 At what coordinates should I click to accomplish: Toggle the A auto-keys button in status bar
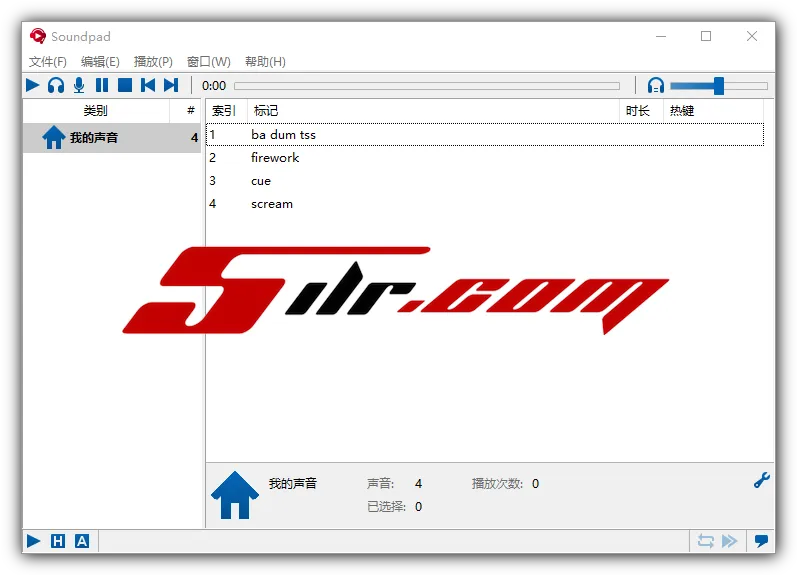pyautogui.click(x=82, y=541)
